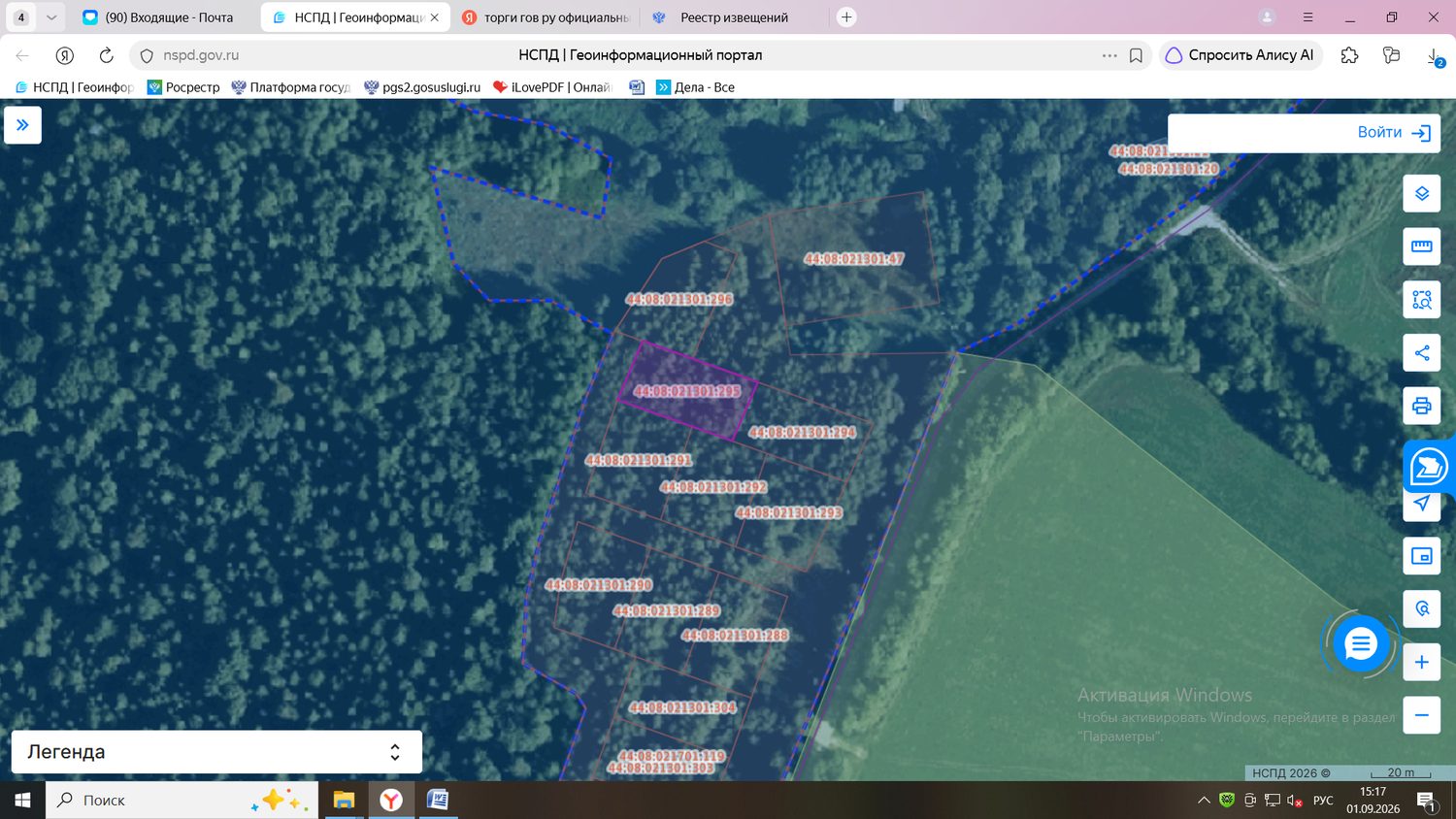Open the address bar three-dots menu
The image size is (1456, 819).
1109,55
